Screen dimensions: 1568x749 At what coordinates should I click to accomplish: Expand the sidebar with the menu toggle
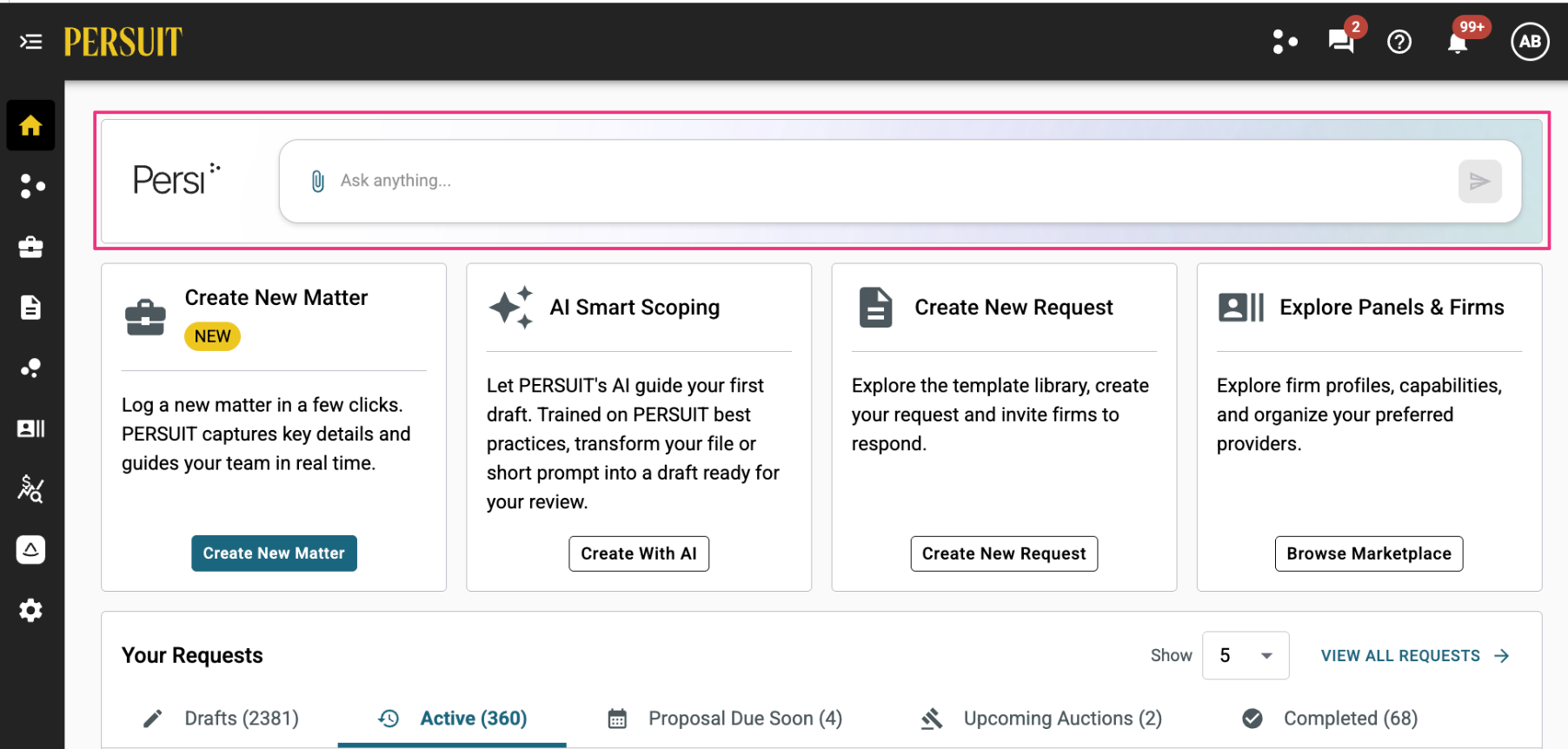[x=30, y=42]
